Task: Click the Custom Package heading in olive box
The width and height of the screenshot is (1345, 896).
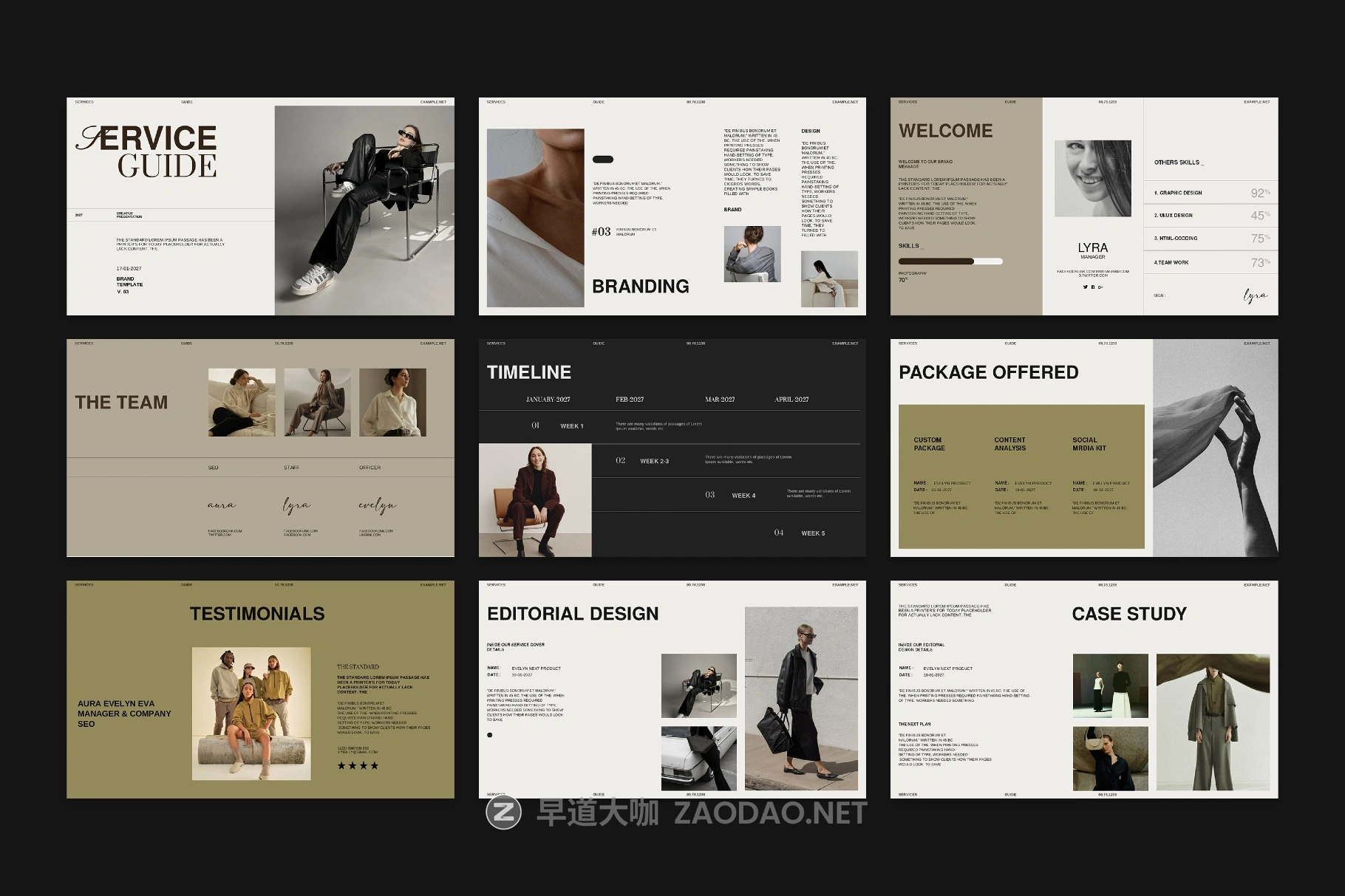Action: (x=929, y=444)
